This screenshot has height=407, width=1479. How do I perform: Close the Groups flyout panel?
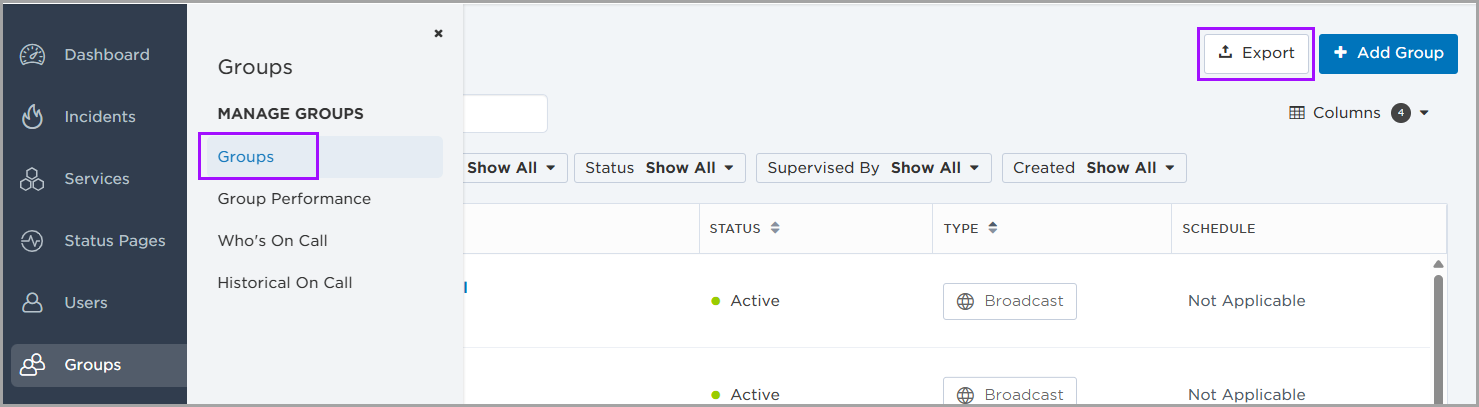point(438,33)
